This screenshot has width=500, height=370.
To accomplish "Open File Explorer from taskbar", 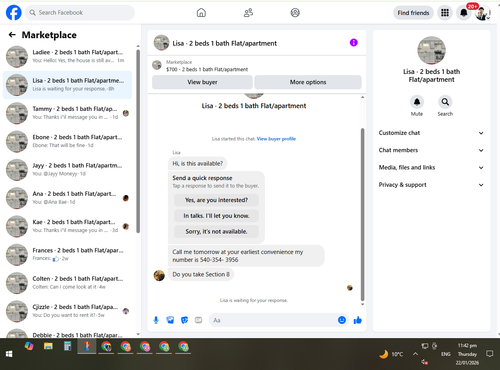I will (x=48, y=347).
